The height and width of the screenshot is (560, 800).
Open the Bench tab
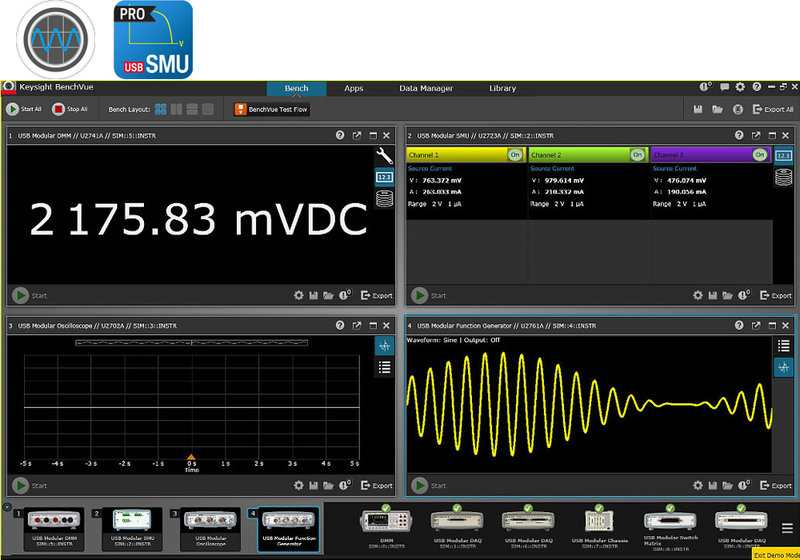[x=296, y=88]
